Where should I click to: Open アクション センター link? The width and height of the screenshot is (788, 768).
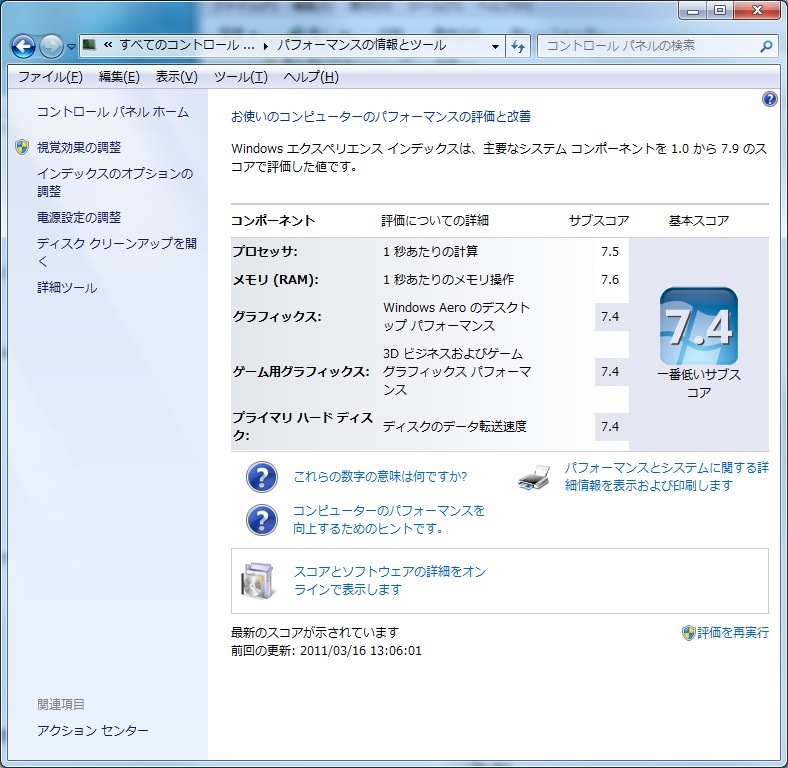pos(92,730)
